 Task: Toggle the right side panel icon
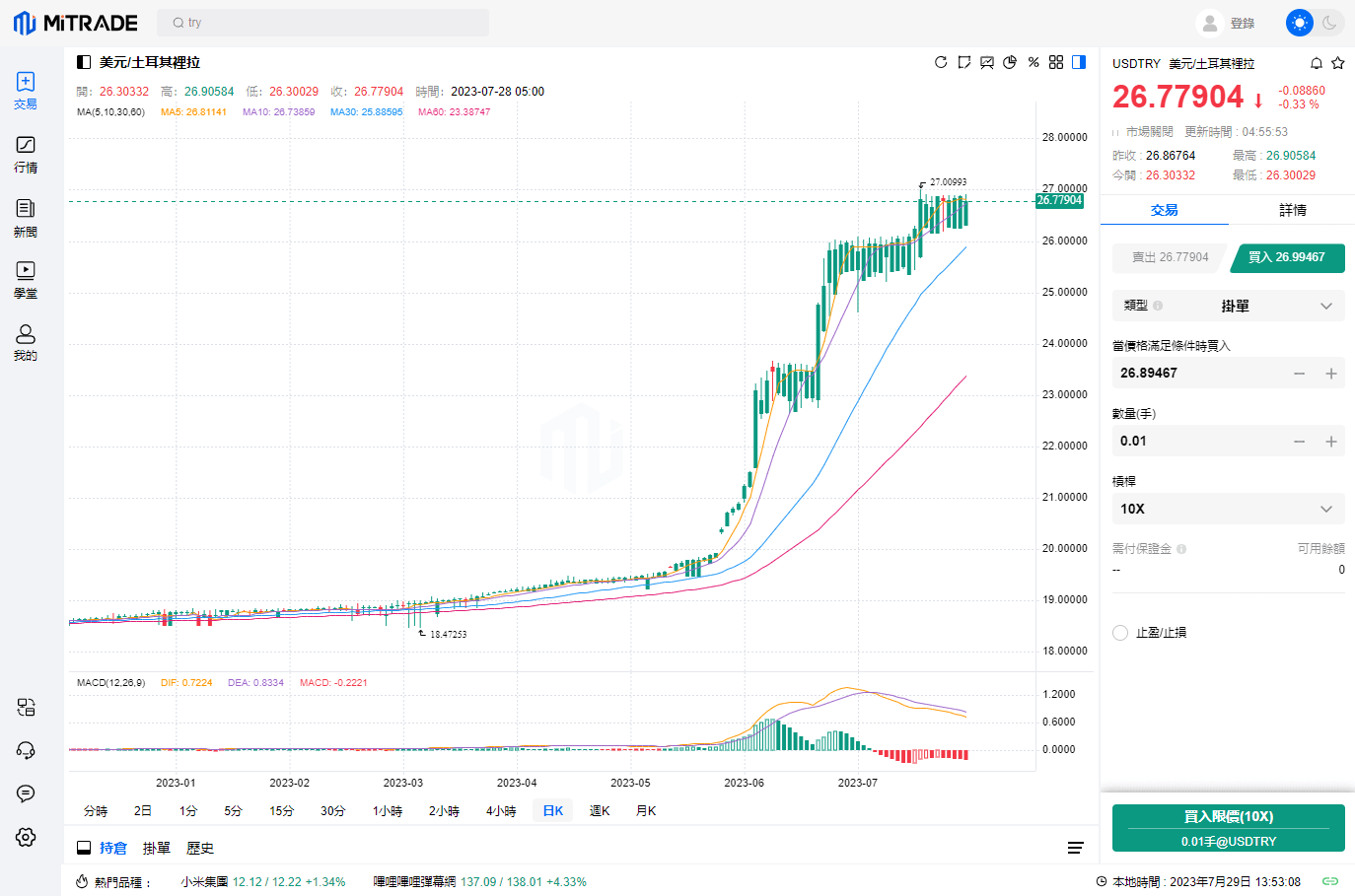(x=1079, y=62)
